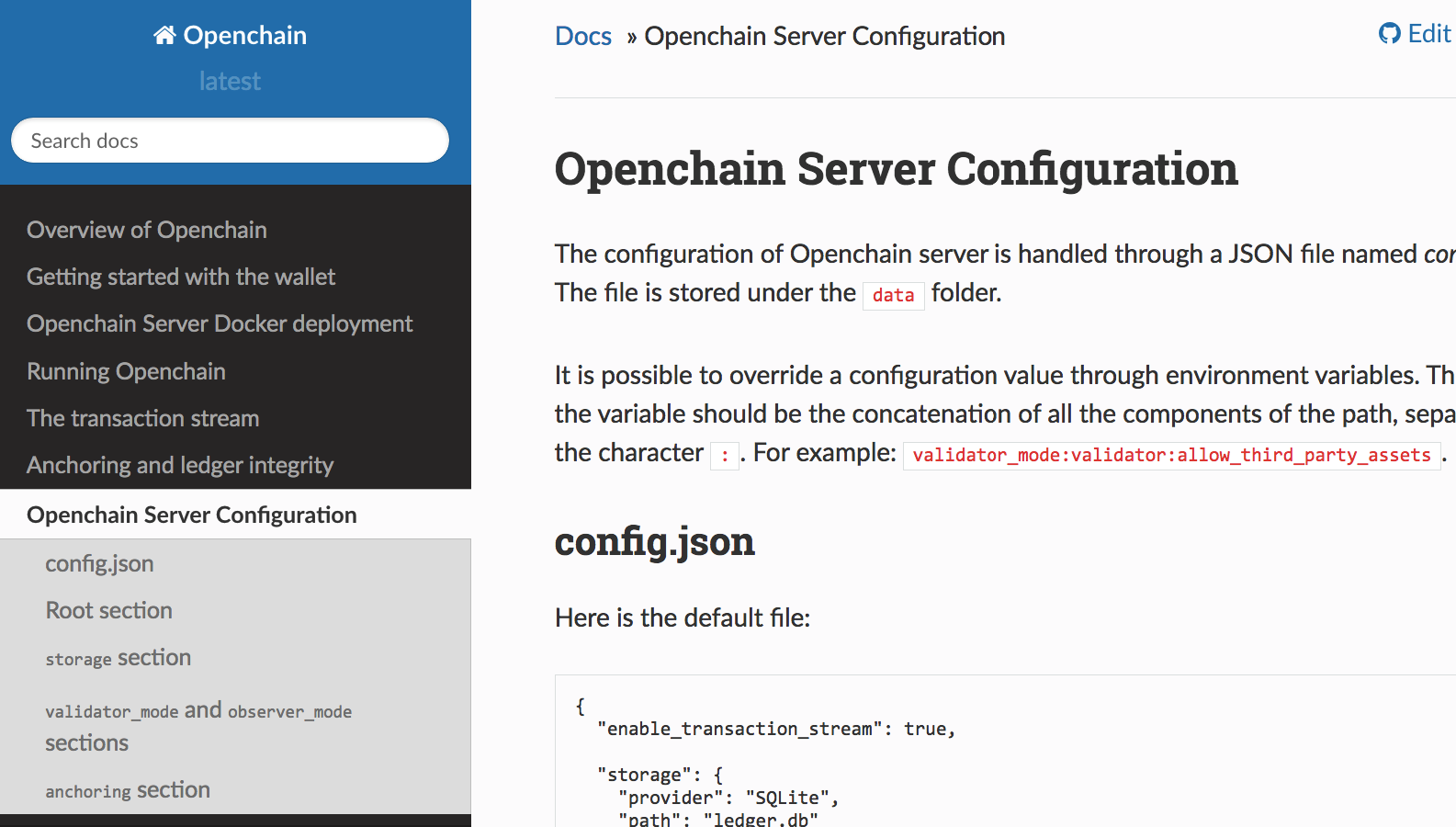Select Openchain Server Configuration in sidebar

[192, 515]
